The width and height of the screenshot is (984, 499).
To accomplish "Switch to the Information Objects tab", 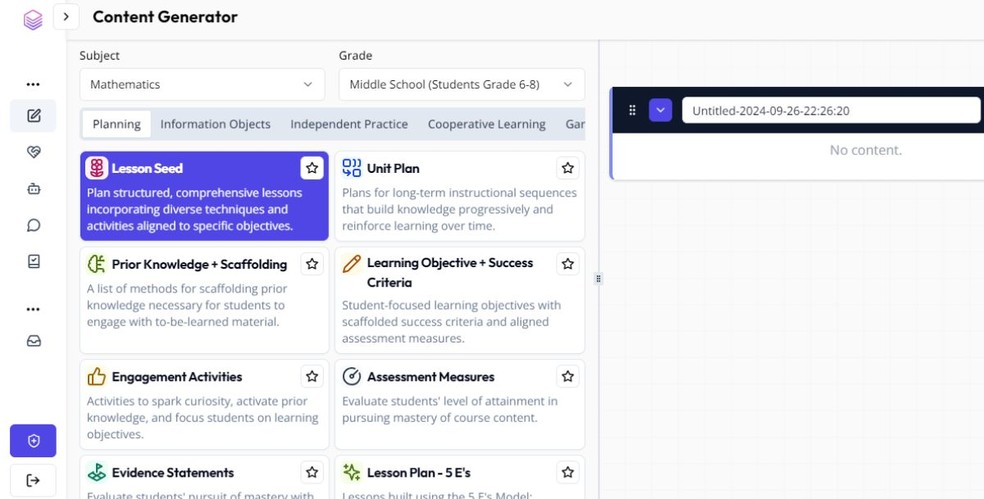I will [x=215, y=124].
